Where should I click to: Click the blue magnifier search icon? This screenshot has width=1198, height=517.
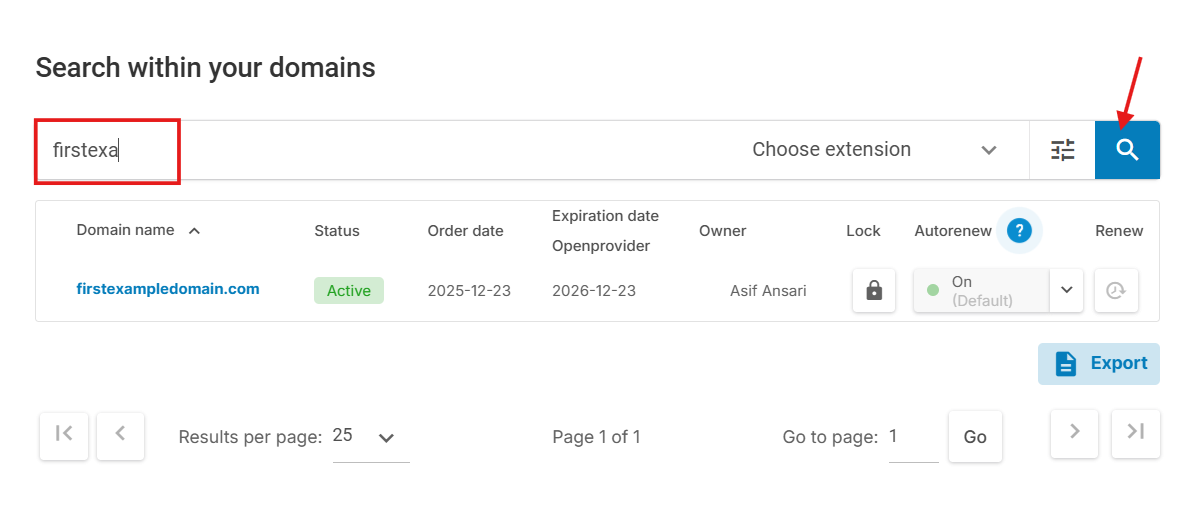click(1127, 150)
